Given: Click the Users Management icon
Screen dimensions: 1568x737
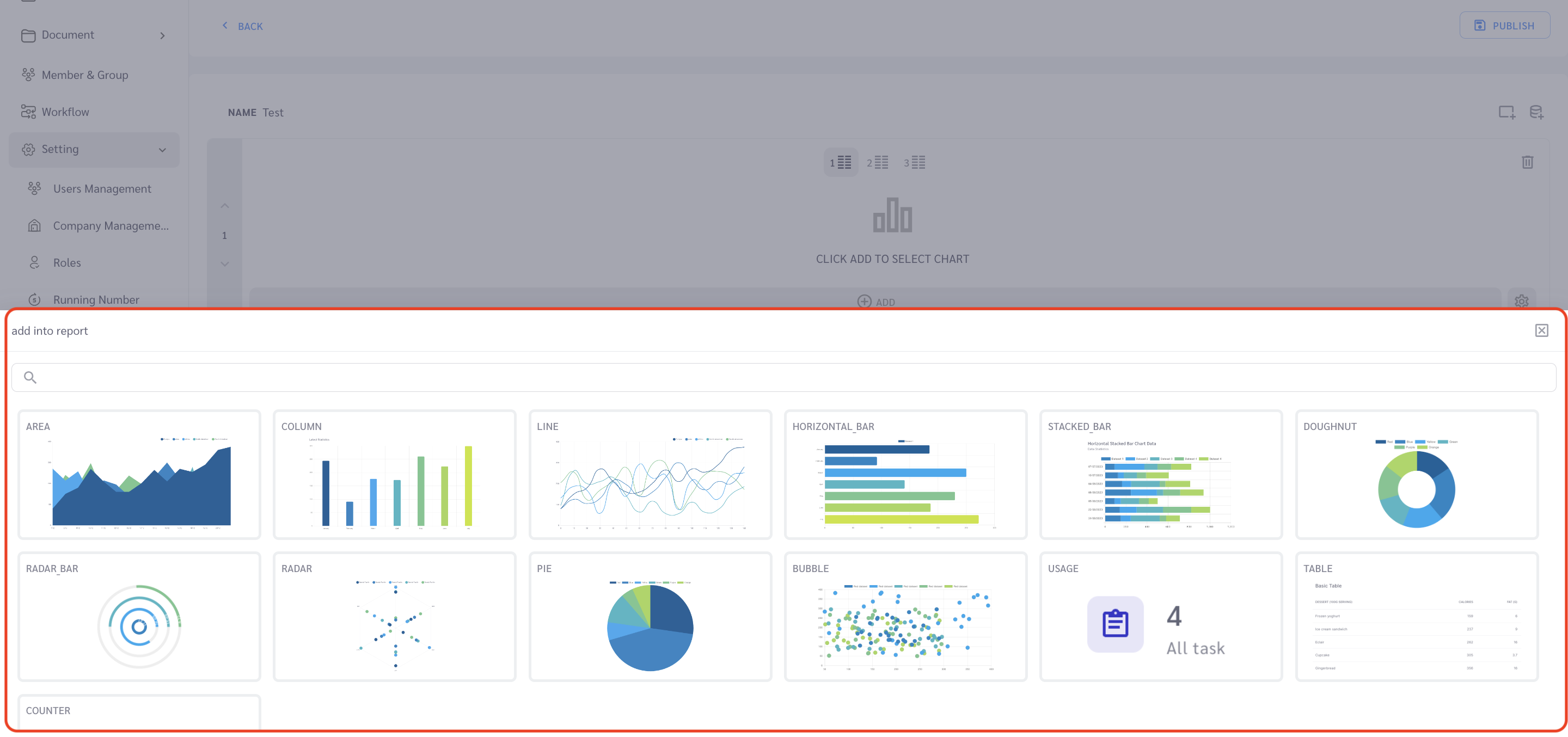Looking at the screenshot, I should tap(35, 189).
